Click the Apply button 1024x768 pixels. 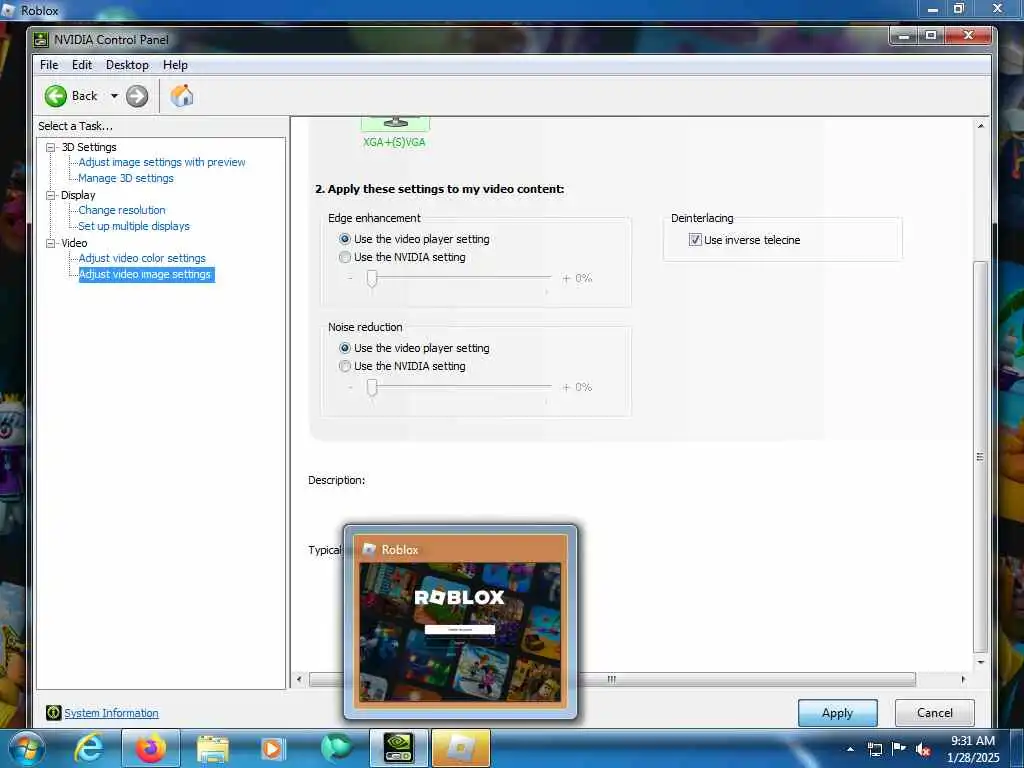pyautogui.click(x=837, y=712)
